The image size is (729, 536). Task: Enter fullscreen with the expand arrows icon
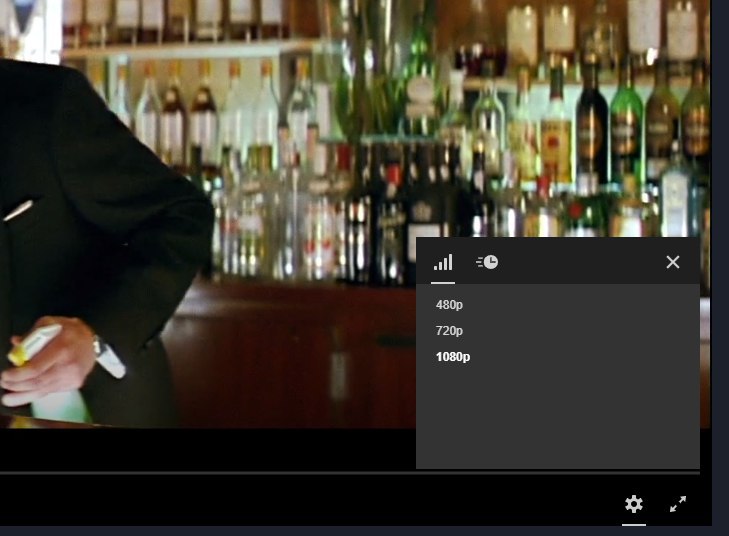coord(678,504)
